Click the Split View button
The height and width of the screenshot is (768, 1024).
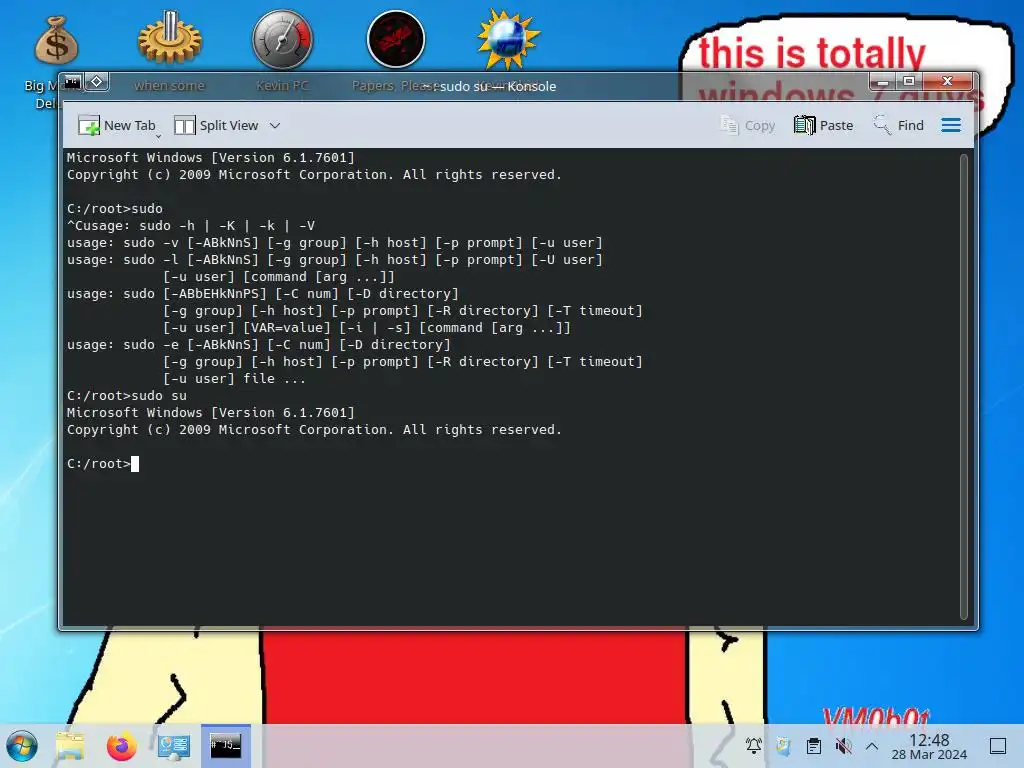216,125
